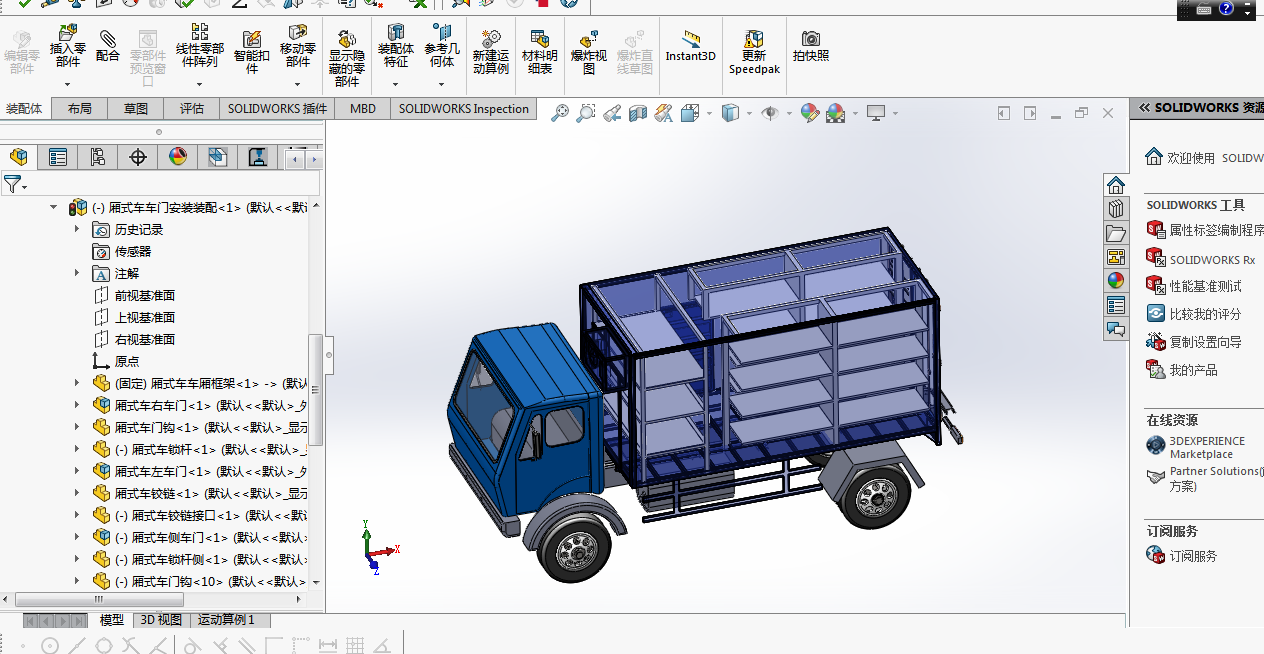Open the Design Library task pane tab
The image size is (1264, 654).
coord(1116,209)
